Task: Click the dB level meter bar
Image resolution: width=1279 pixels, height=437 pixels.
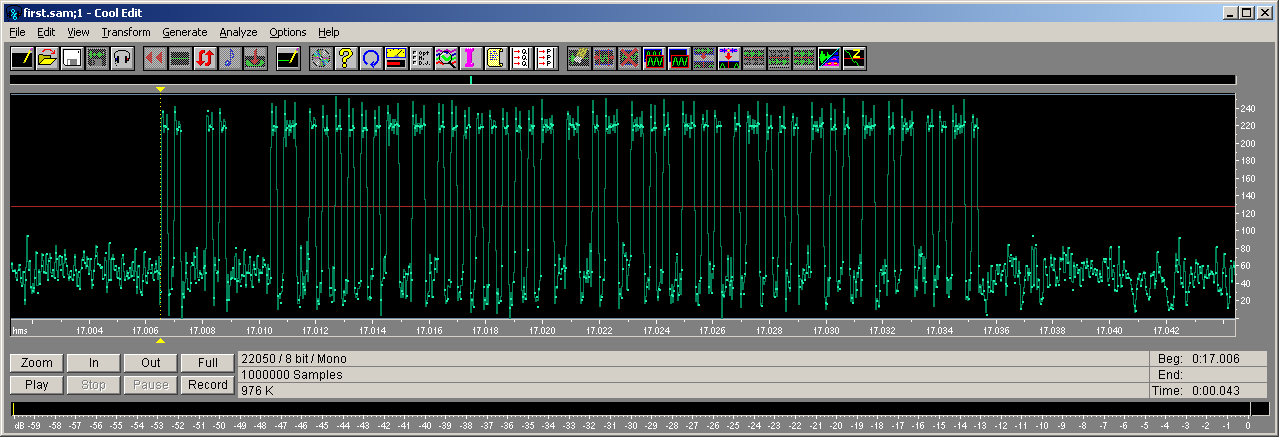Action: (x=639, y=408)
